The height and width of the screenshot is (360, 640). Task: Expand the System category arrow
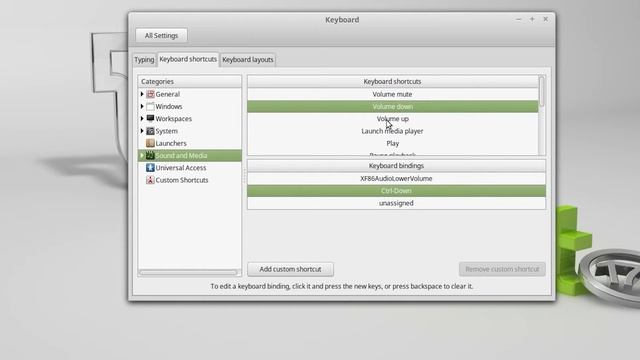point(142,131)
